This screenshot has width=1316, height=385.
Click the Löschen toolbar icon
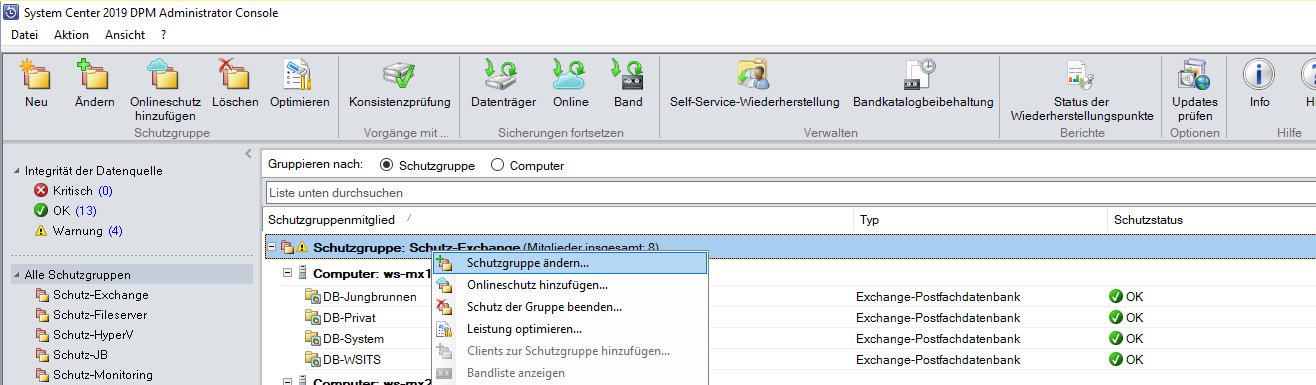pos(235,75)
